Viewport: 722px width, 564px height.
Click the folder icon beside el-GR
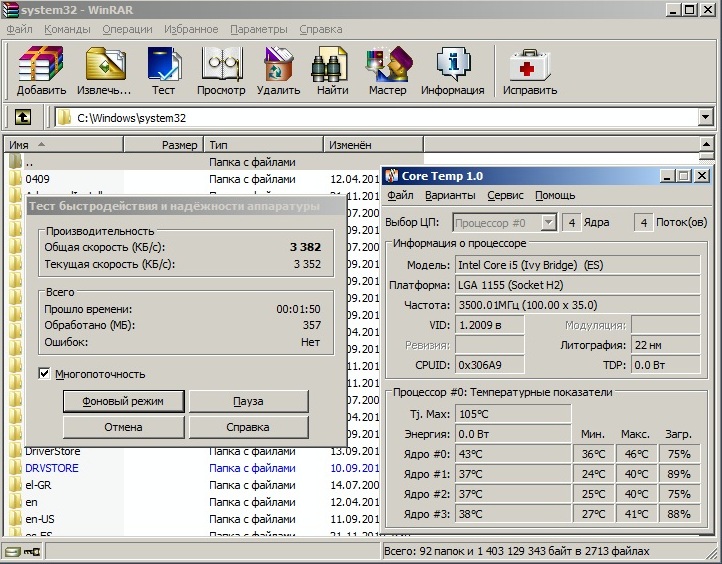[15, 485]
